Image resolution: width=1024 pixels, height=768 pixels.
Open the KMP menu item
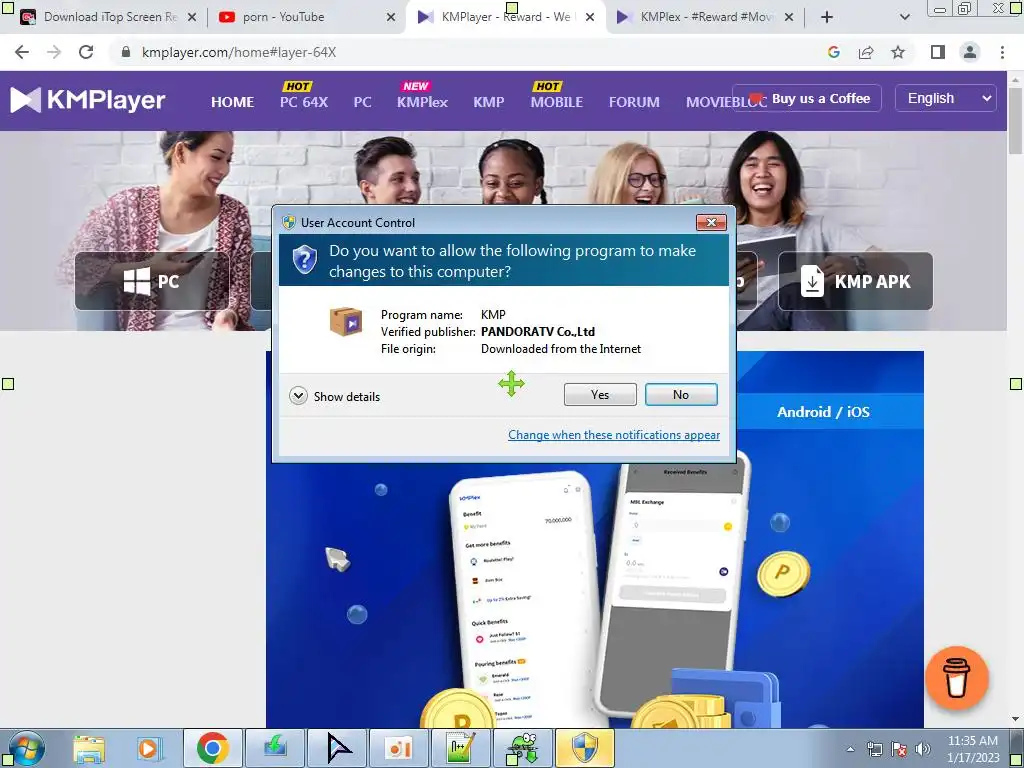tap(488, 103)
